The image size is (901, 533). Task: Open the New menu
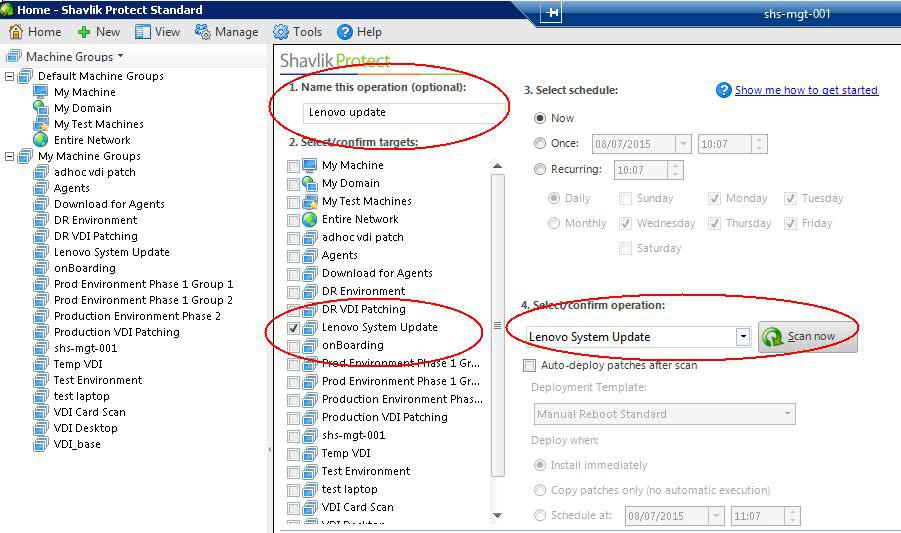[99, 32]
